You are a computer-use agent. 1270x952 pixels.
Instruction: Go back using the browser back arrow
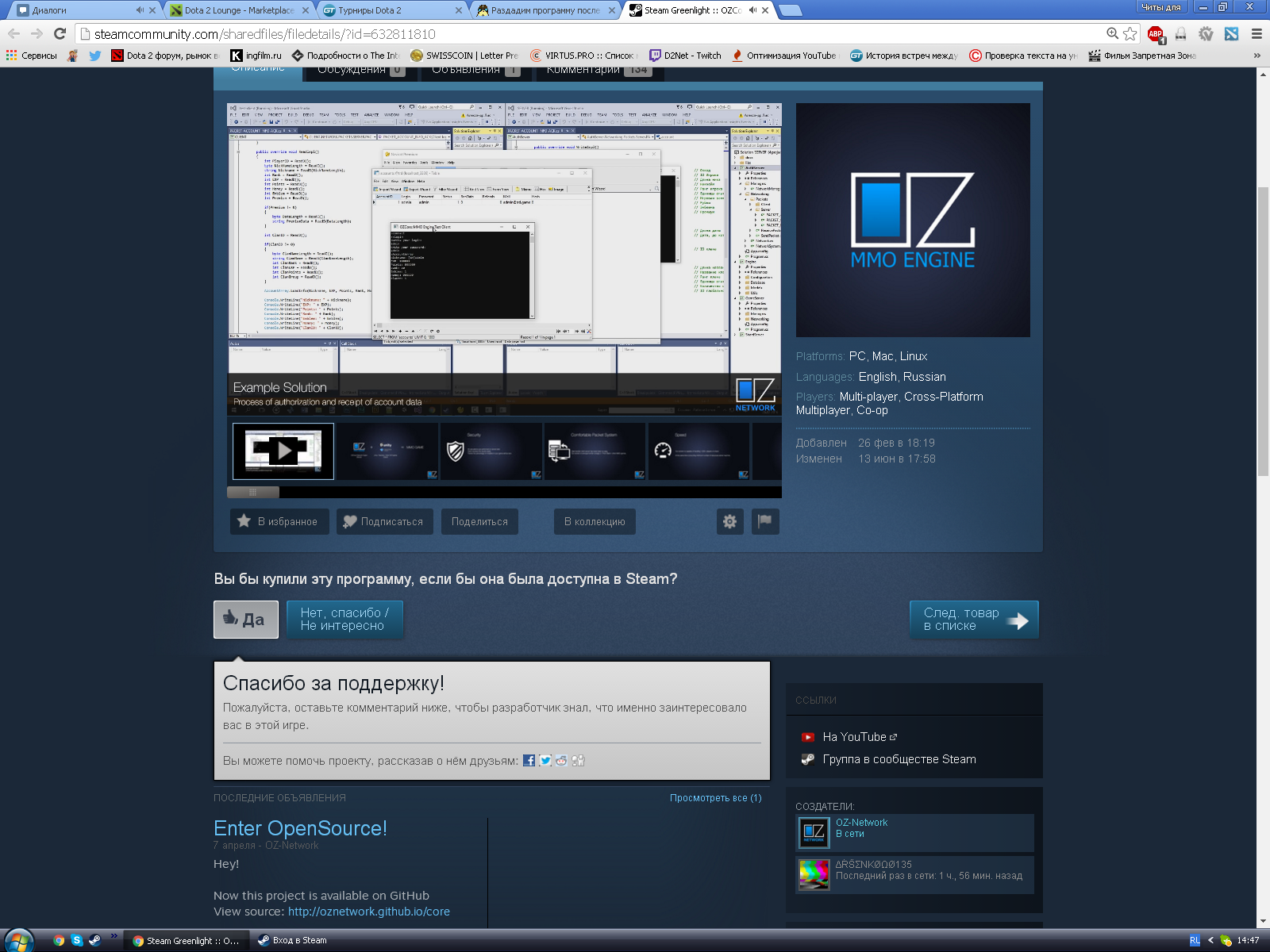pyautogui.click(x=13, y=33)
